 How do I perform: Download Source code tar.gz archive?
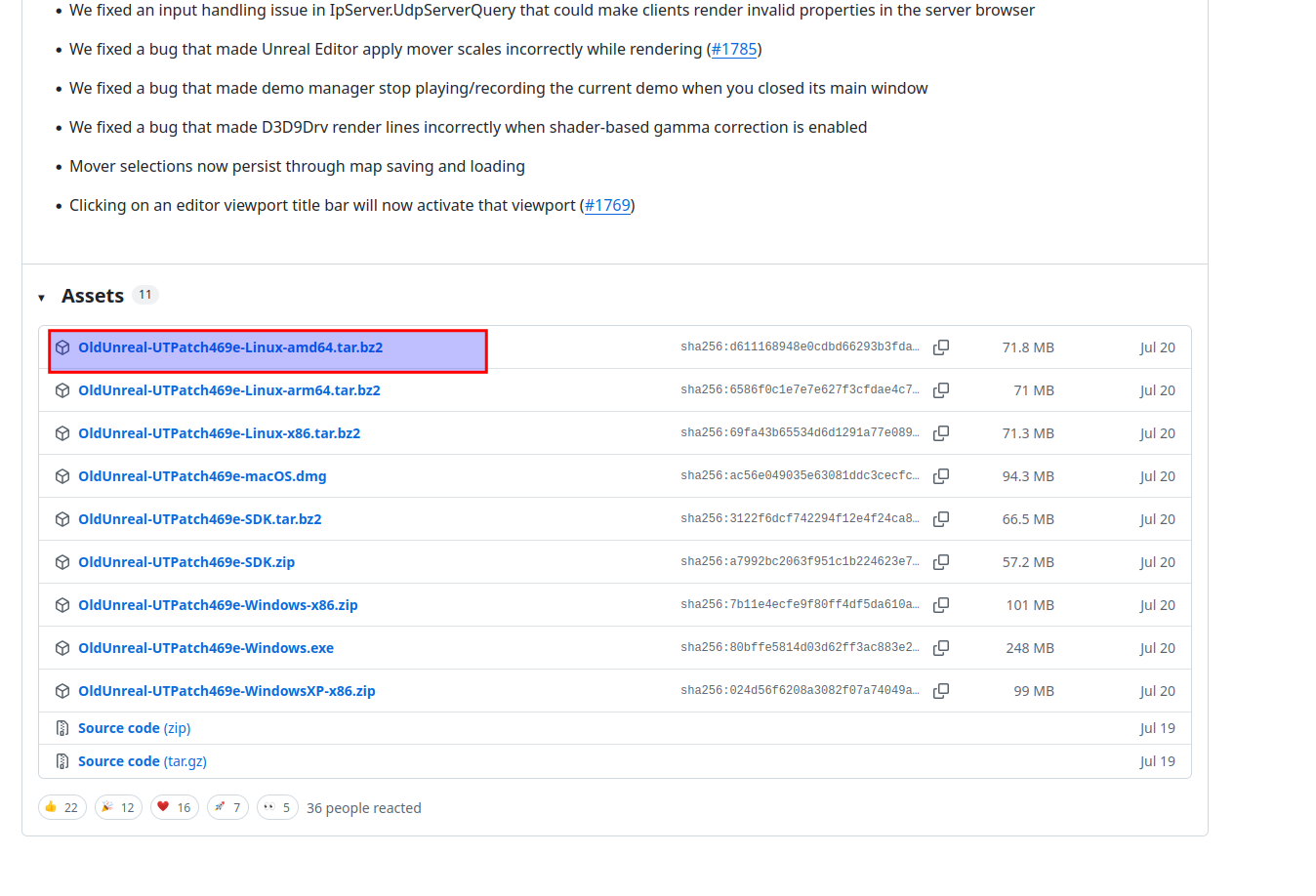142,761
